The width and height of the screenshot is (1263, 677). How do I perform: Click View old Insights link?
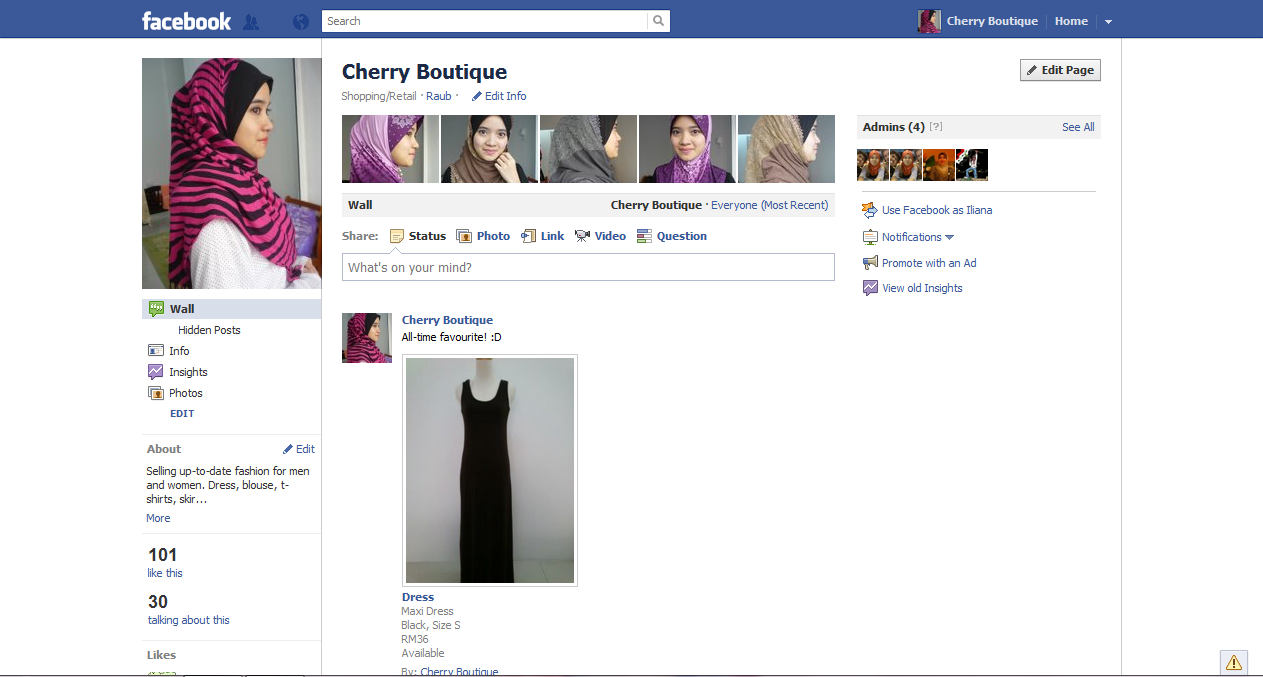pyautogui.click(x=922, y=288)
